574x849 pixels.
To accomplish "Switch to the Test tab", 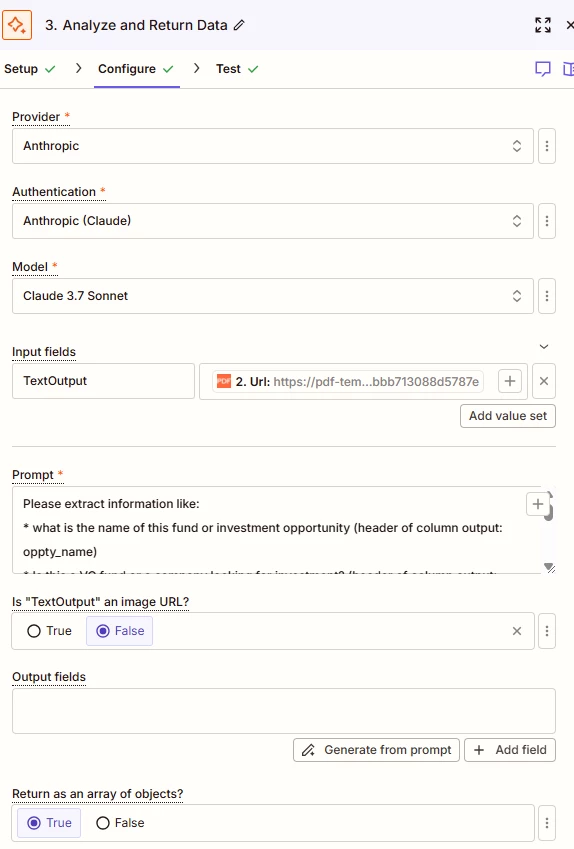I will coord(237,69).
